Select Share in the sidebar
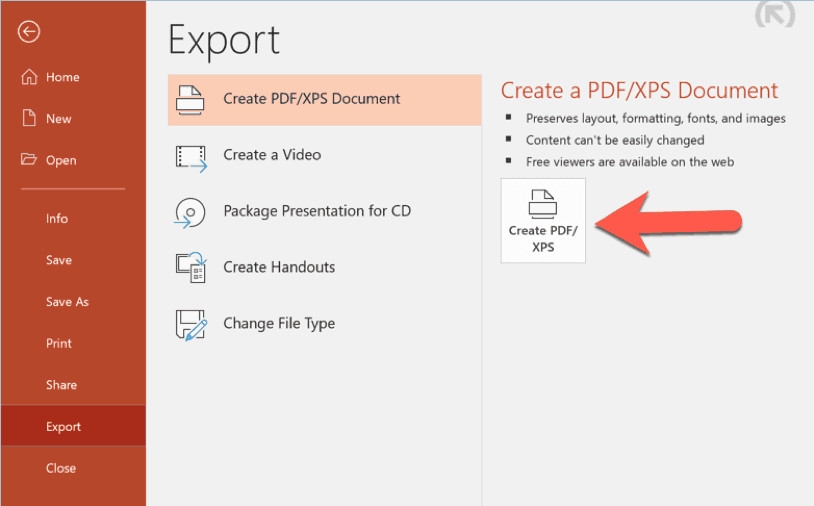The width and height of the screenshot is (814, 506). coord(73,385)
